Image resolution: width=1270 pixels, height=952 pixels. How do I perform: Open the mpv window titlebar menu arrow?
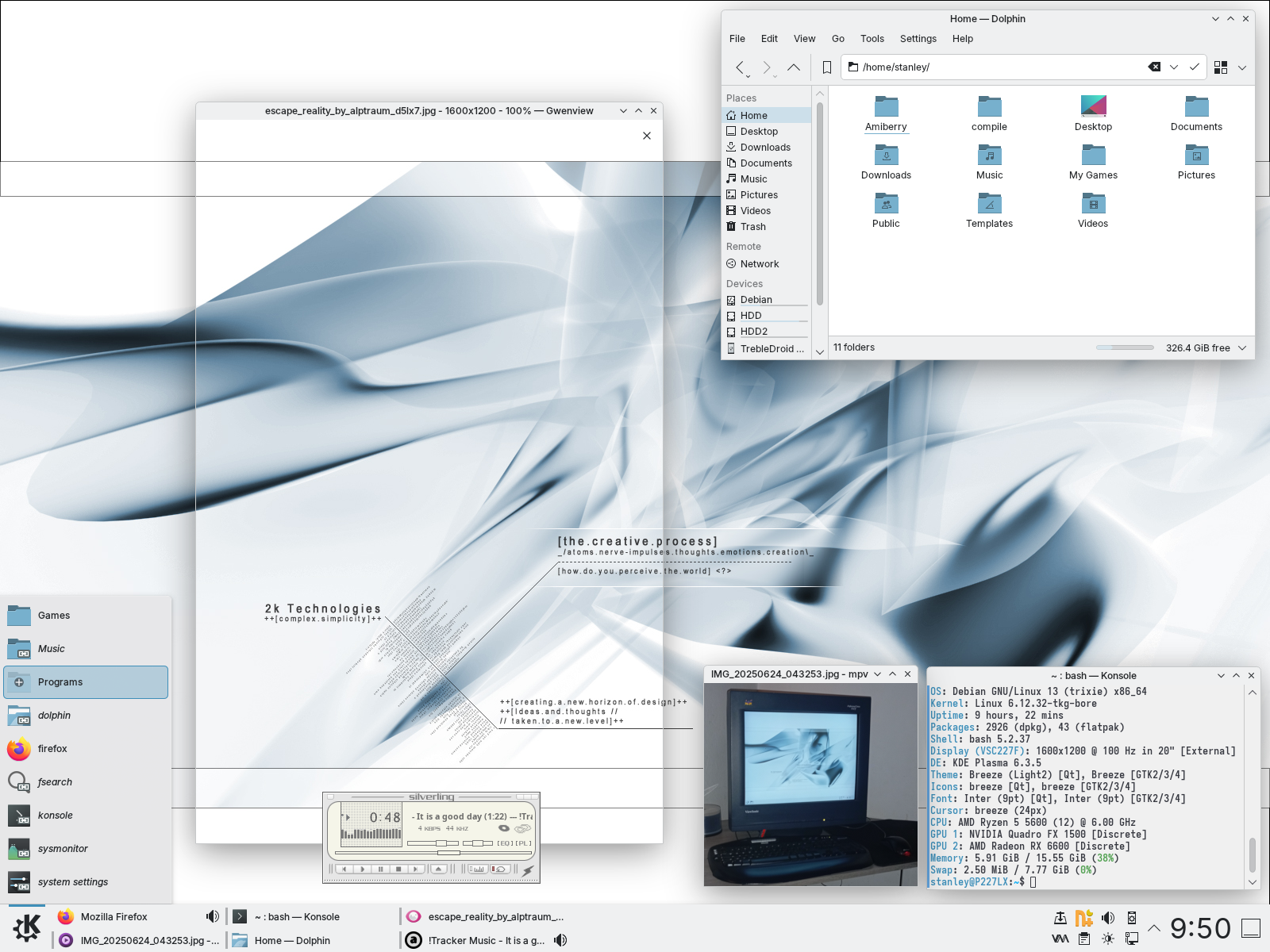(877, 674)
